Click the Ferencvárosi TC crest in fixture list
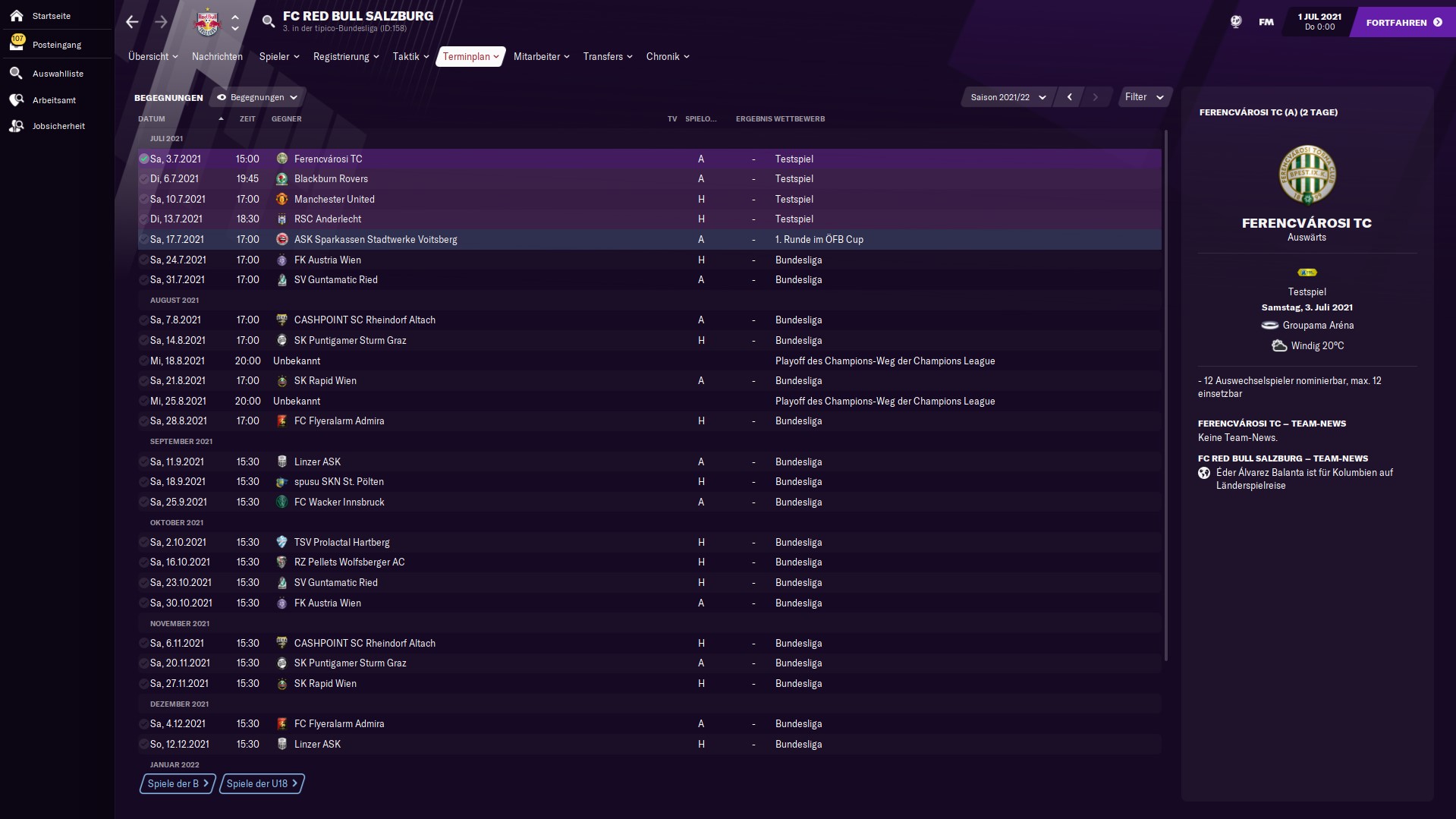 point(282,159)
